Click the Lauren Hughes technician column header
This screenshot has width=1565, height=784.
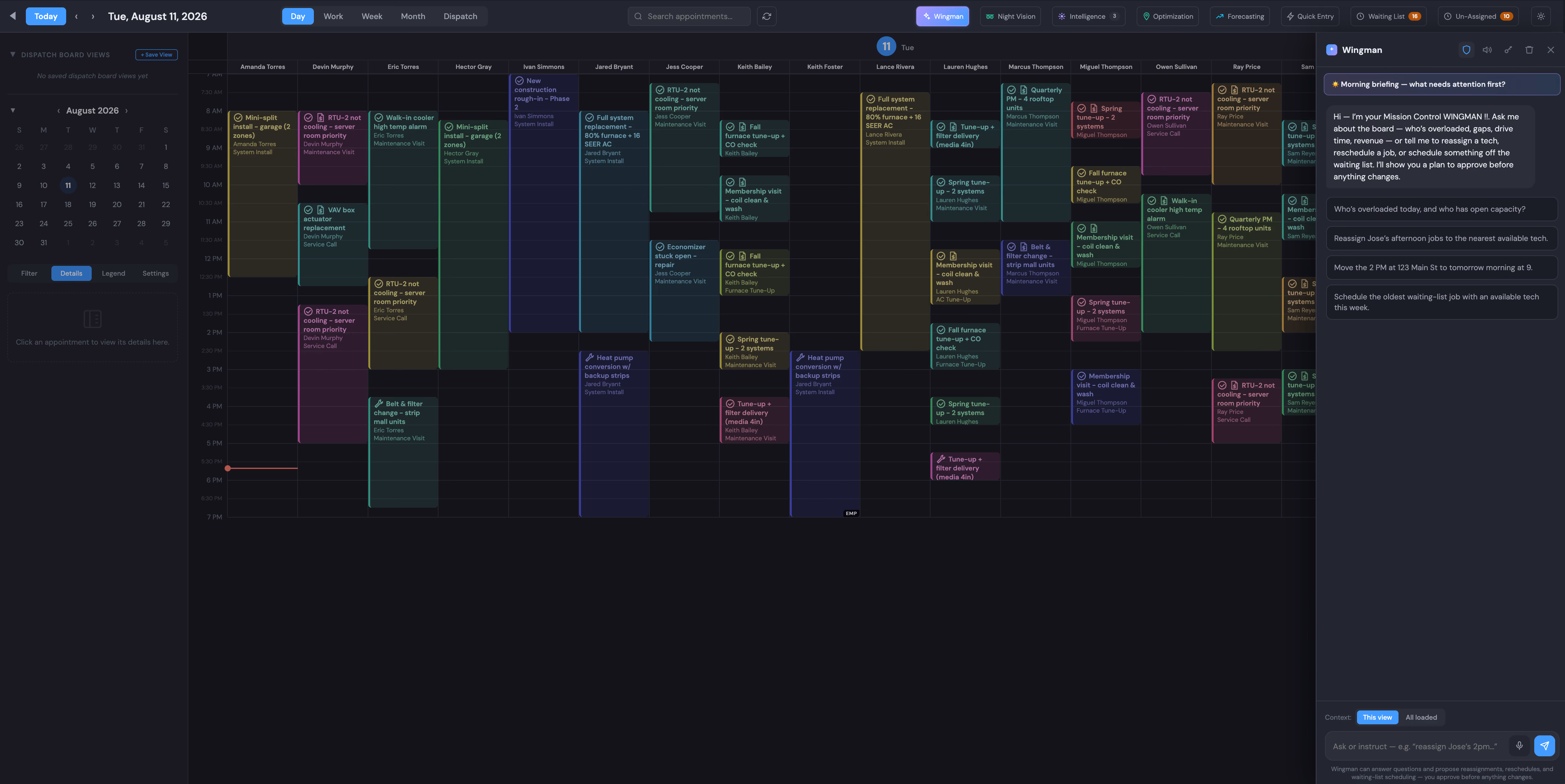pos(965,67)
